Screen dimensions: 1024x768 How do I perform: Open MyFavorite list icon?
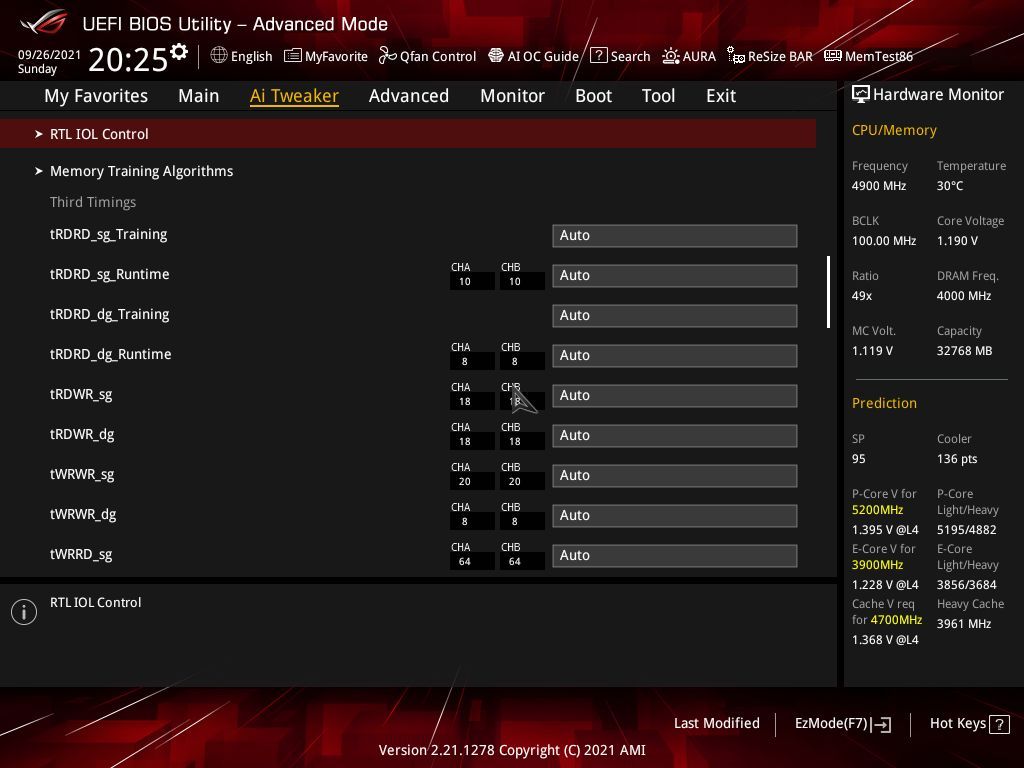(293, 56)
